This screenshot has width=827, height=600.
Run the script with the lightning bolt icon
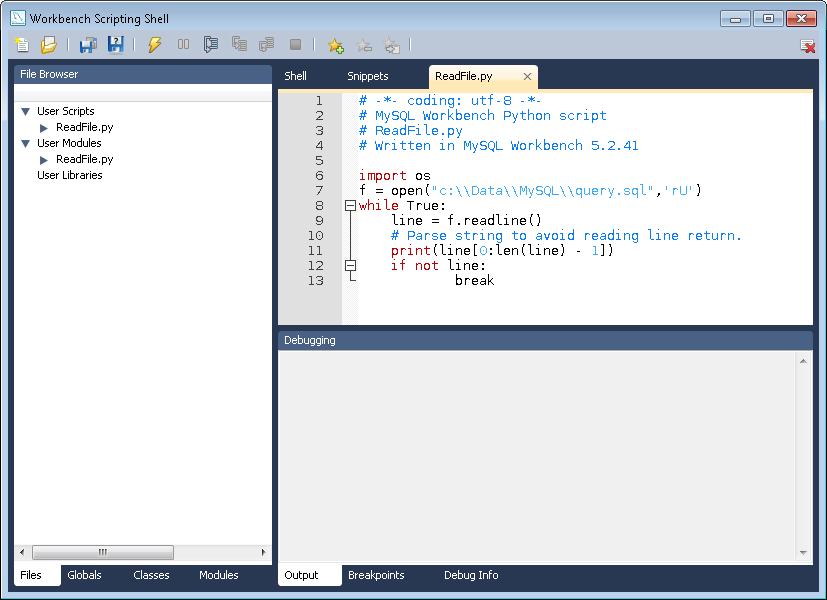(x=154, y=45)
